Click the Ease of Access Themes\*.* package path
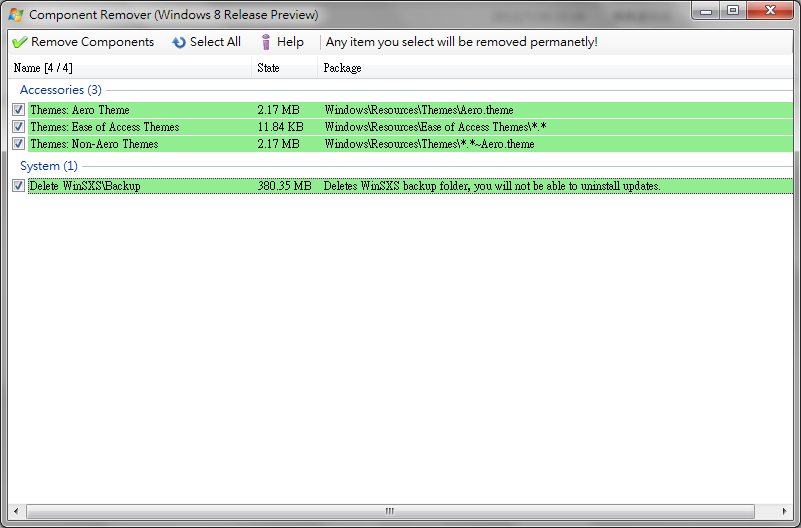 435,127
